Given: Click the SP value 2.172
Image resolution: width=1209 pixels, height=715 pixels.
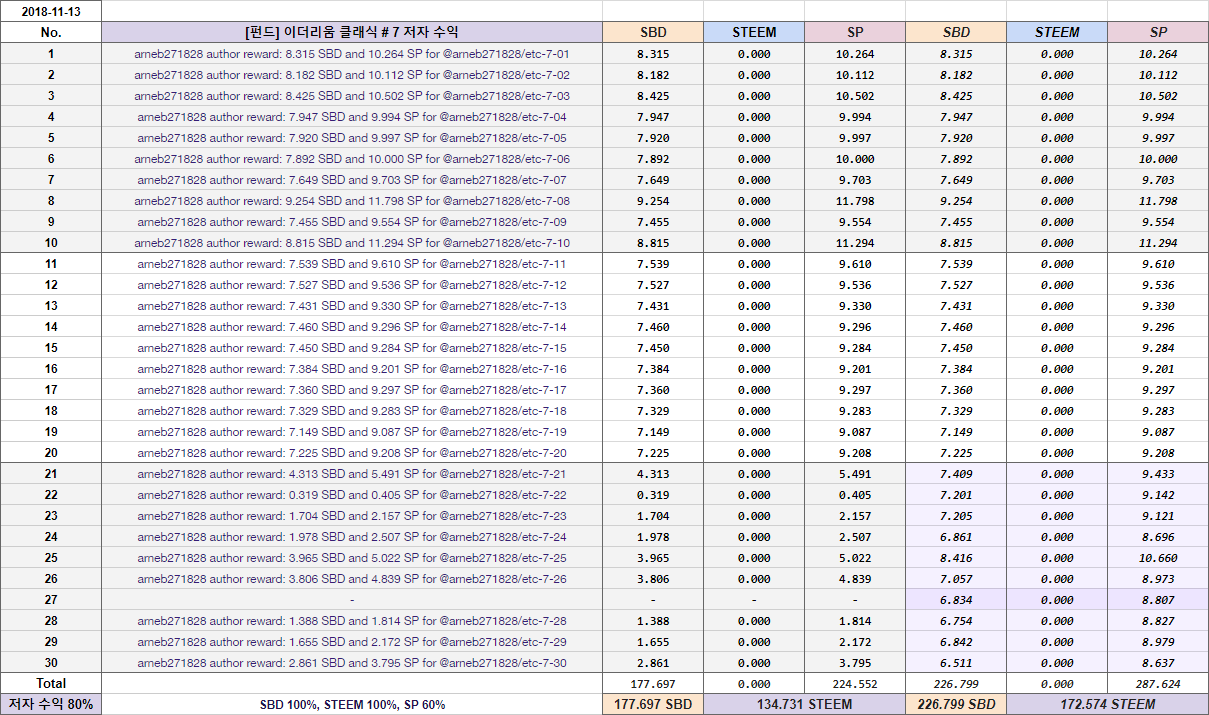Looking at the screenshot, I should click(x=855, y=642).
